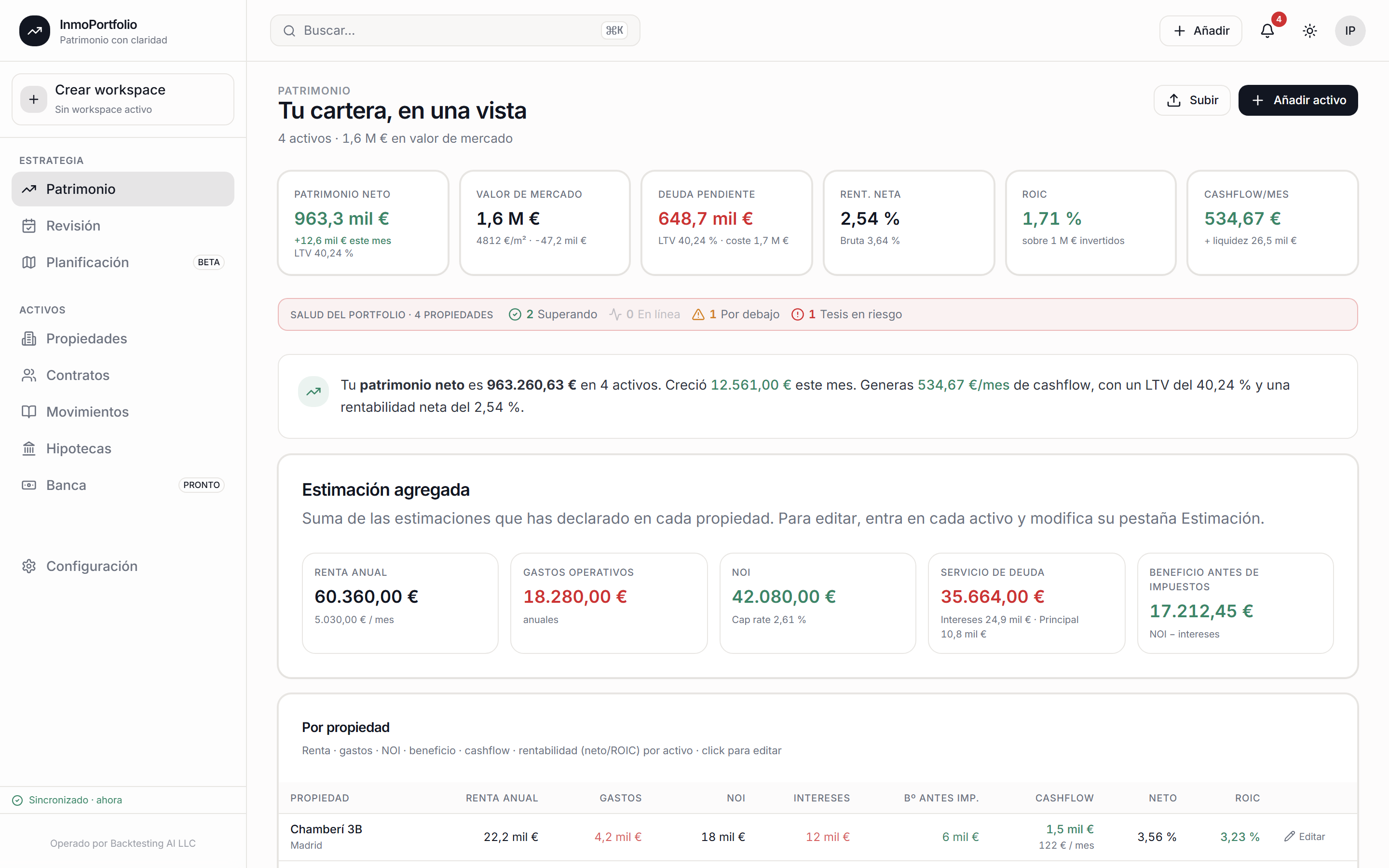Click the search magnifier icon
The image size is (1389, 868).
tap(289, 30)
